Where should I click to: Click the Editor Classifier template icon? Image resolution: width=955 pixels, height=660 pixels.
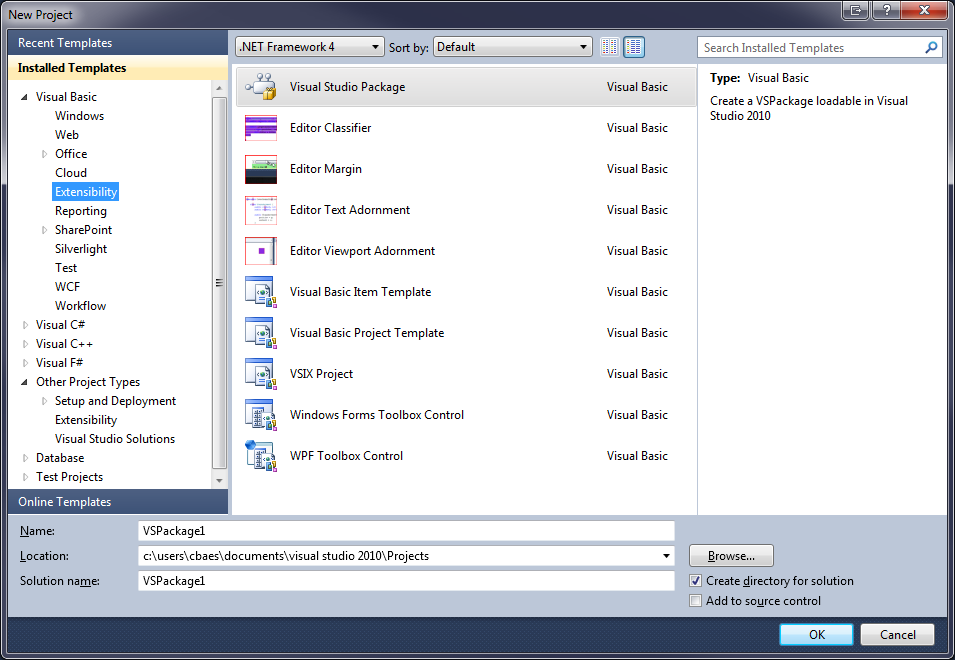coord(261,128)
